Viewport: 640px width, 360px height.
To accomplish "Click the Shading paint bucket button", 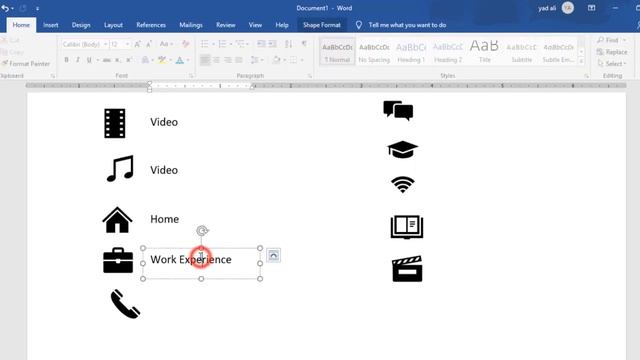I will pyautogui.click(x=276, y=60).
